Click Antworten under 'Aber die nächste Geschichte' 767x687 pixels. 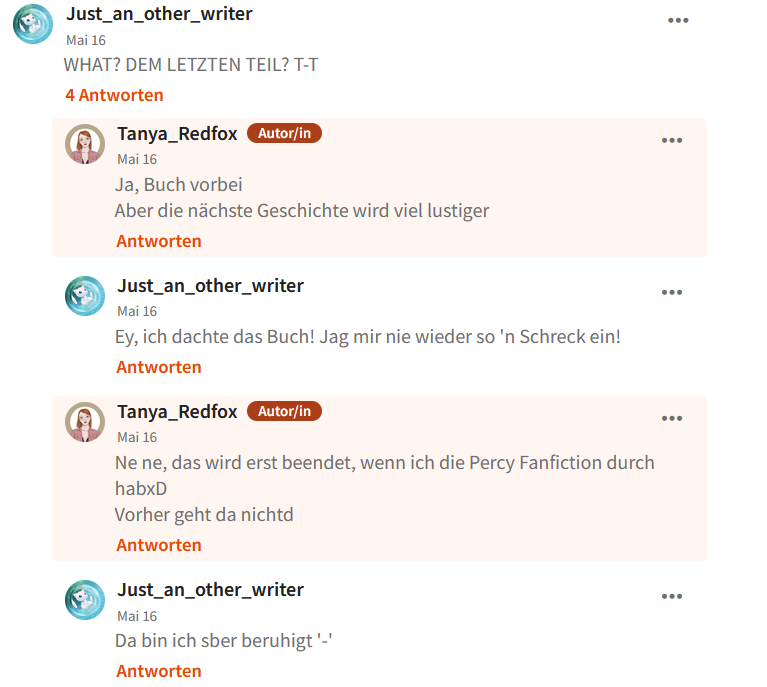[x=158, y=241]
